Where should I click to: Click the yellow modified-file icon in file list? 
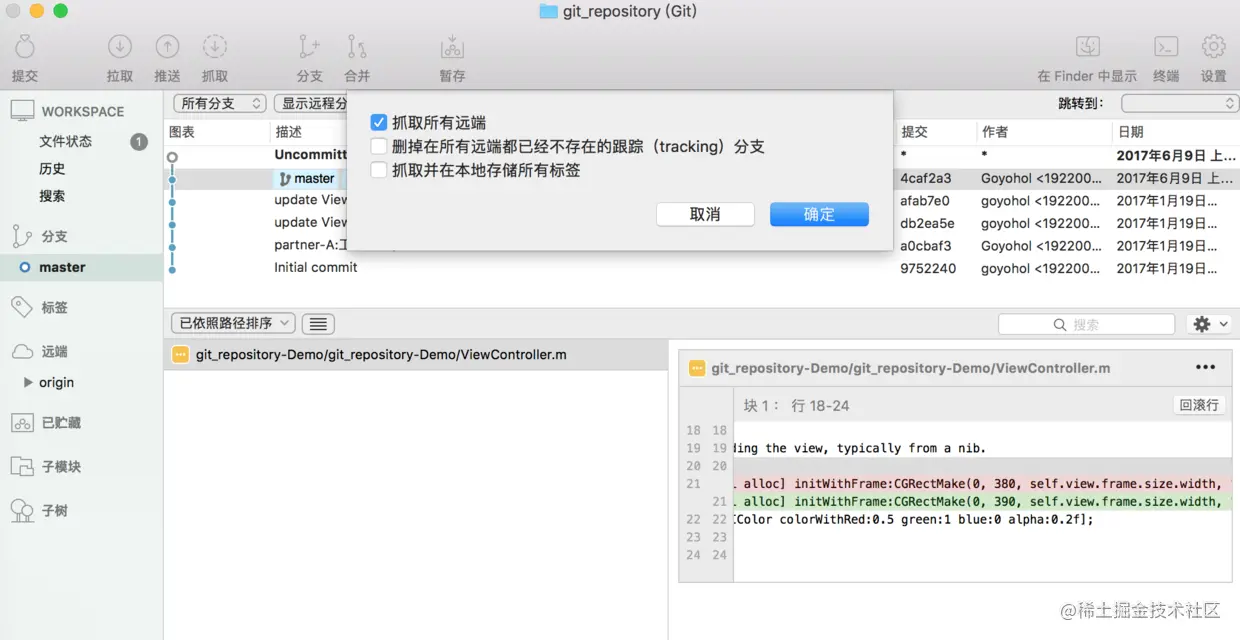coord(180,354)
